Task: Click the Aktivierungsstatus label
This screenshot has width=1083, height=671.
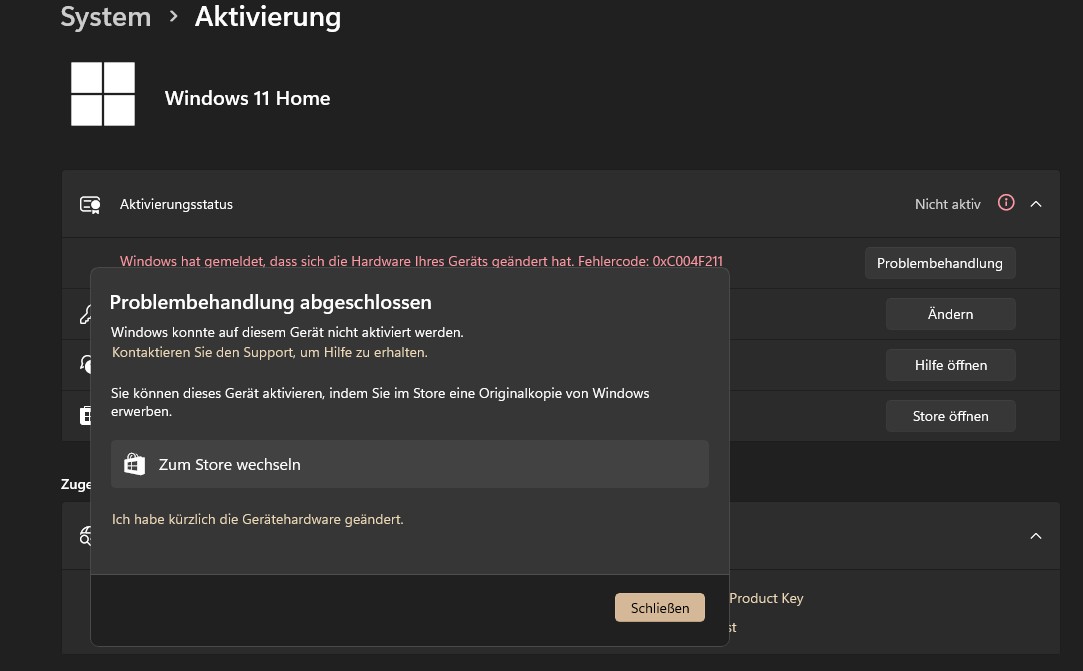Action: pos(176,204)
